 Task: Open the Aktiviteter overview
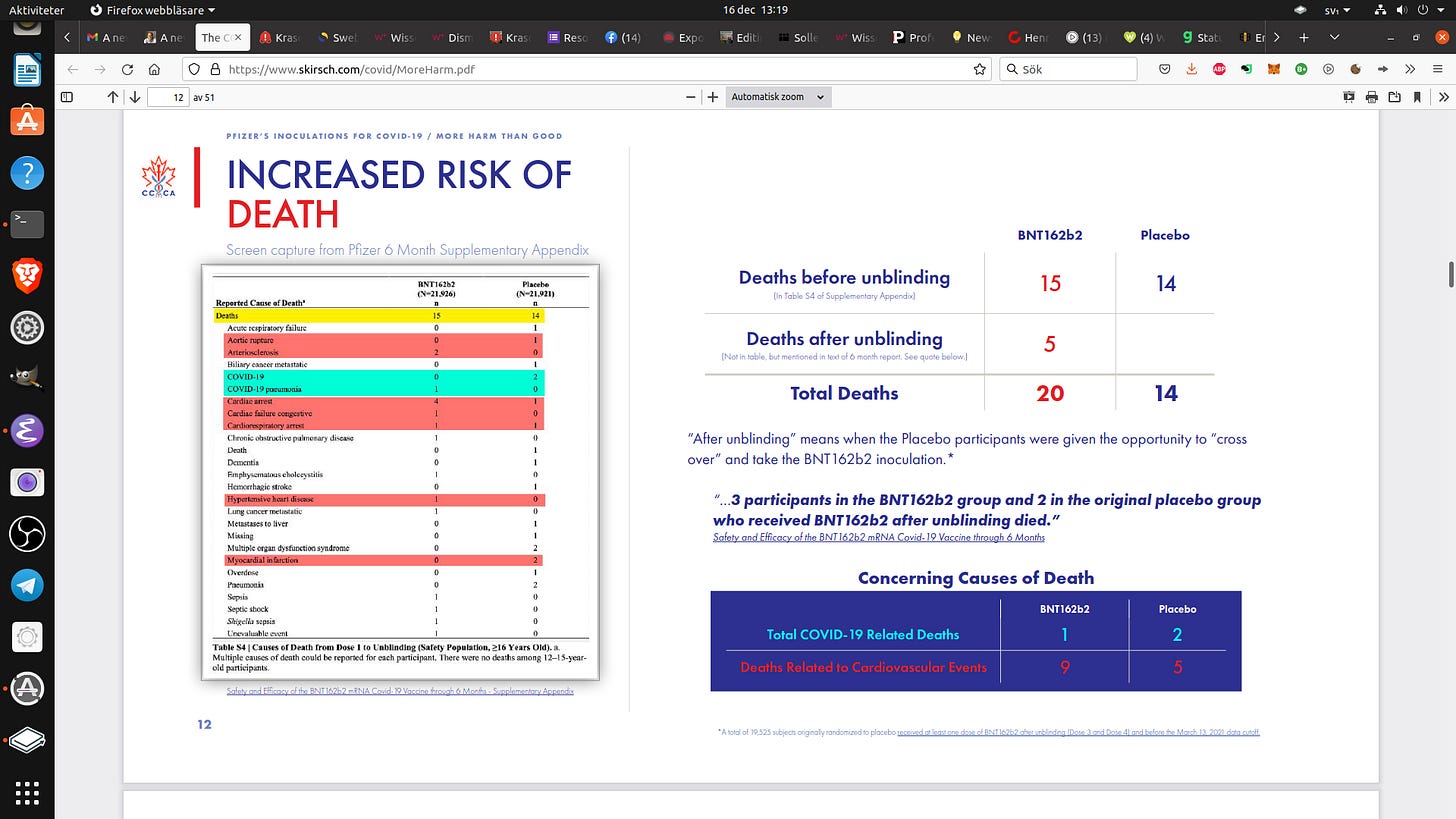click(36, 9)
